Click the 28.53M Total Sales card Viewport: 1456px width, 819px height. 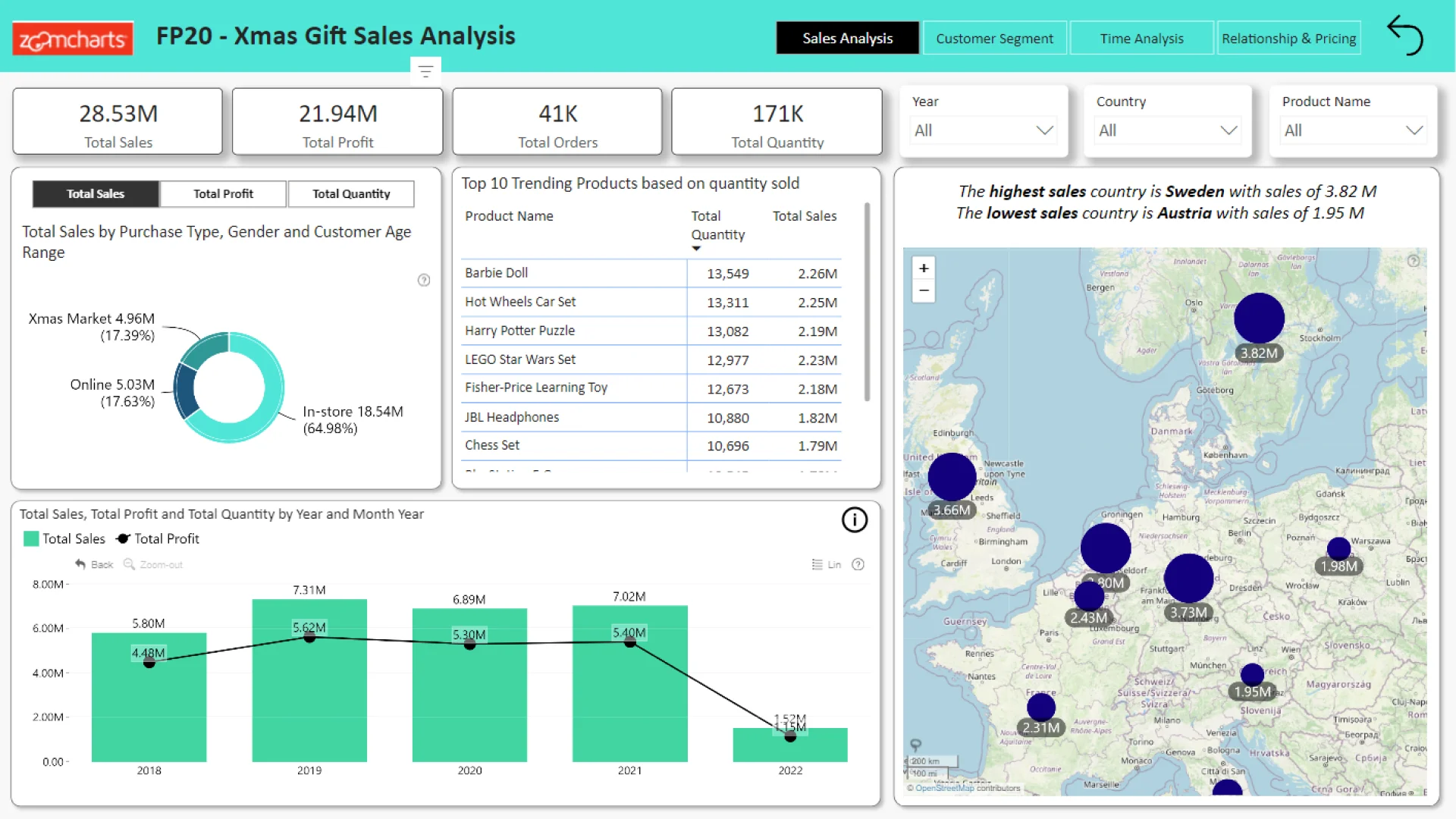[x=118, y=121]
